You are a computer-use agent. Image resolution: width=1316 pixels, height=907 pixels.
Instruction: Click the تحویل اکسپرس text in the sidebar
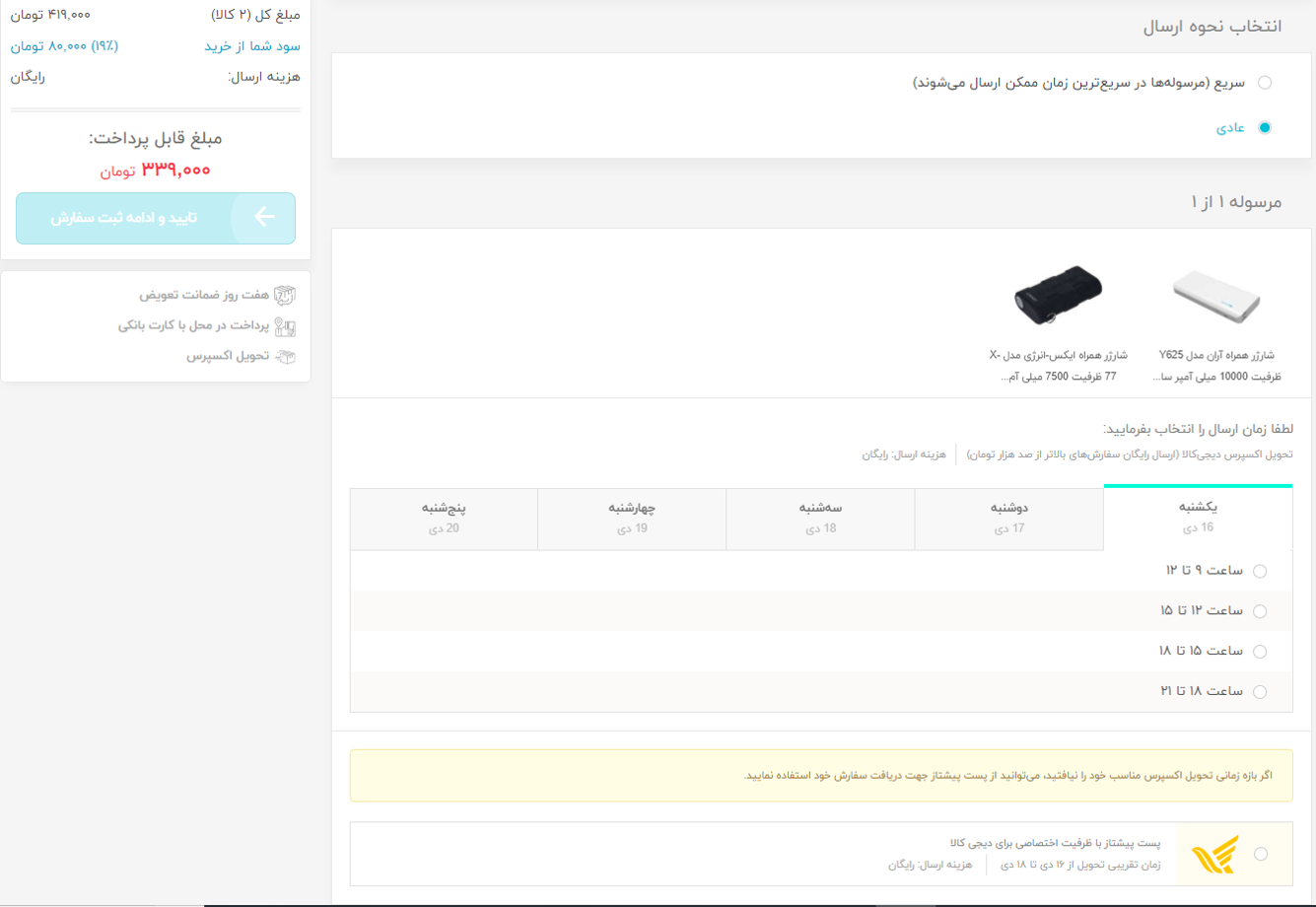pyautogui.click(x=228, y=356)
